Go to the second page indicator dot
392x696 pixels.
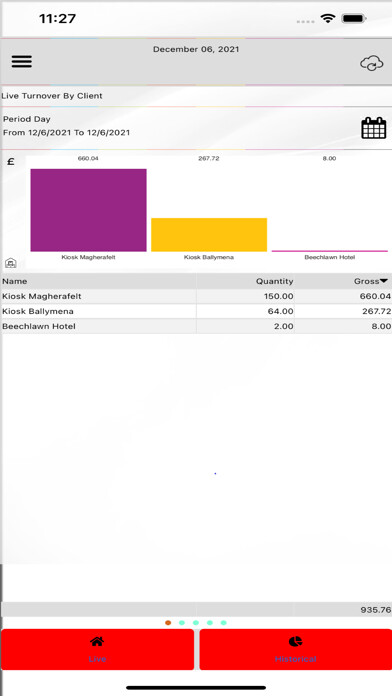pos(182,623)
